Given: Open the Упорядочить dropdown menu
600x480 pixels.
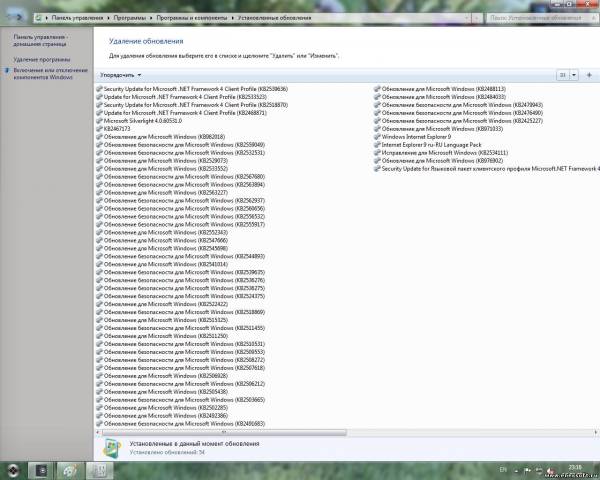Looking at the screenshot, I should [121, 75].
